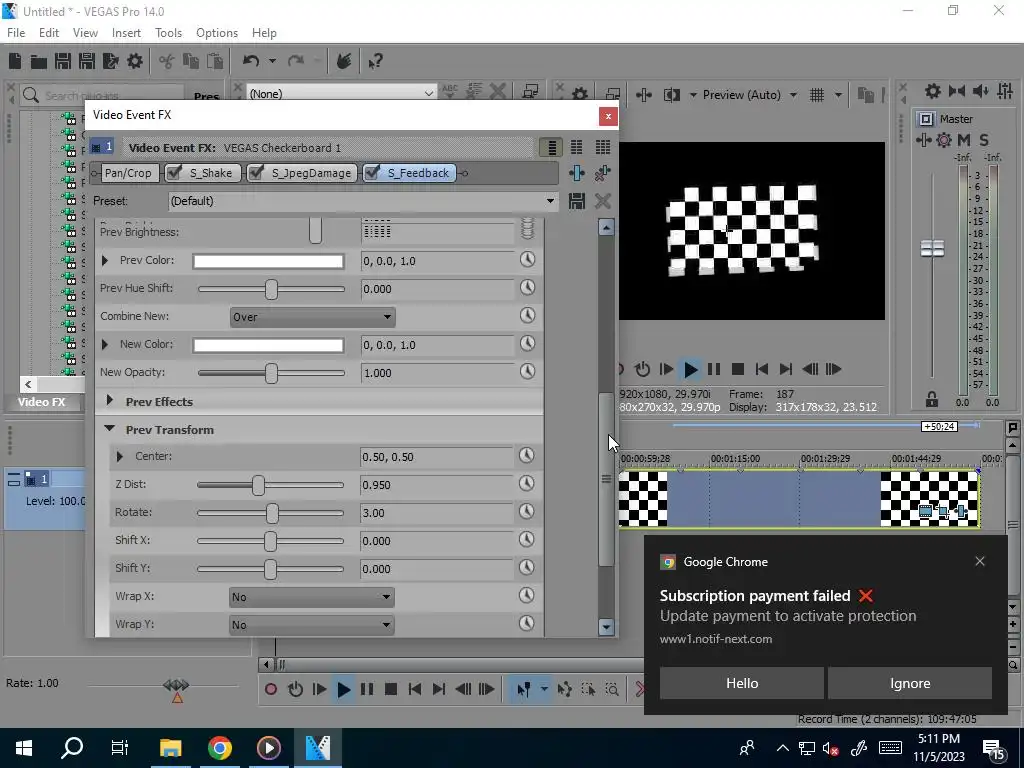Animate the New Opacity parameter
The width and height of the screenshot is (1024, 768).
click(527, 372)
